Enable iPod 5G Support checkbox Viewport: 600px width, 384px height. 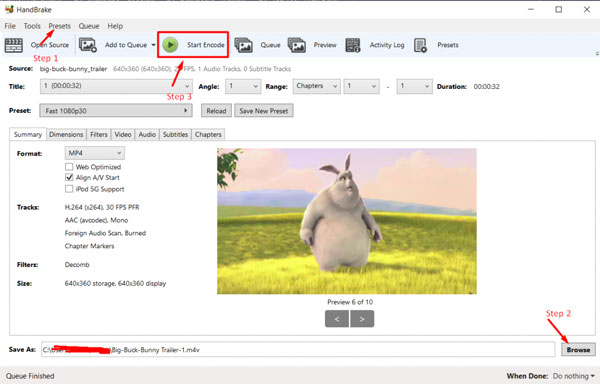[x=69, y=189]
